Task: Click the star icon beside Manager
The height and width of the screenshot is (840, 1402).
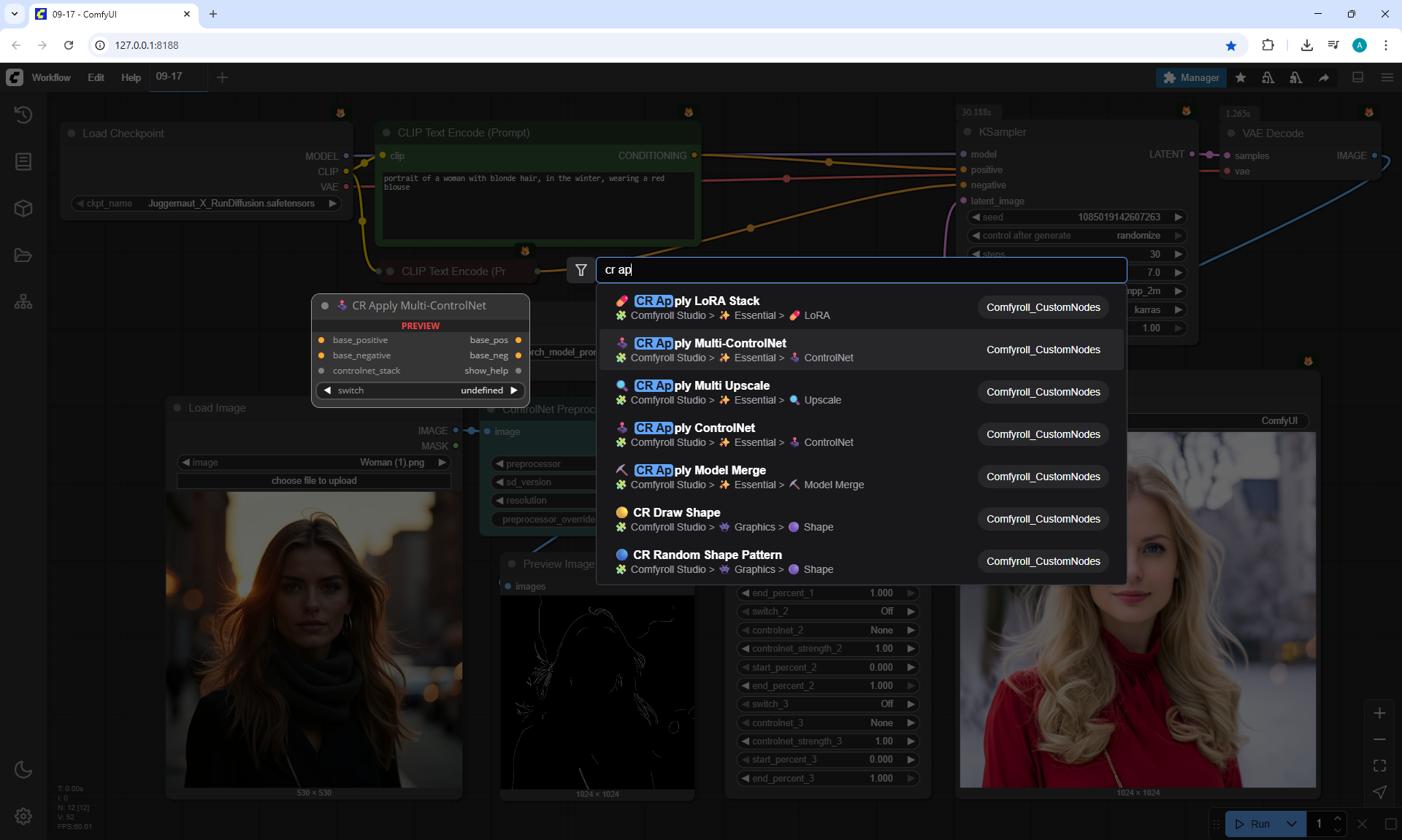Action: [x=1241, y=77]
